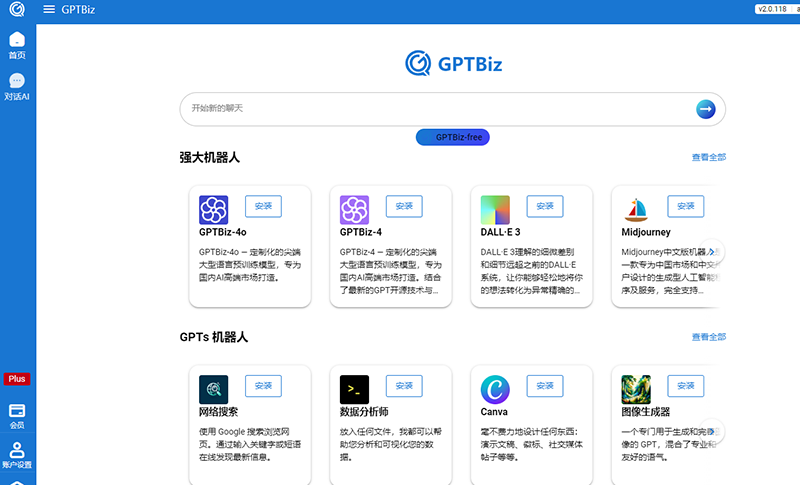
Task: Select the GPTBiz-free model pill
Action: (x=453, y=137)
